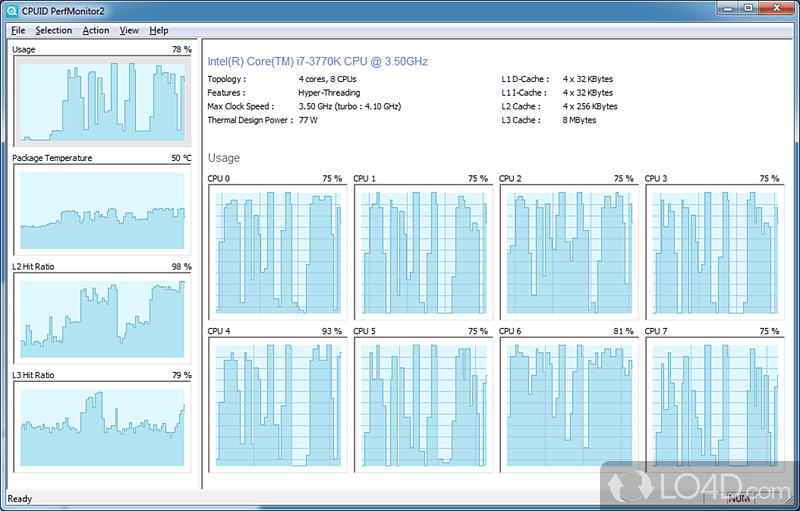Viewport: 800px width, 511px height.
Task: Click the CPU 0 usage graph
Action: coord(278,252)
